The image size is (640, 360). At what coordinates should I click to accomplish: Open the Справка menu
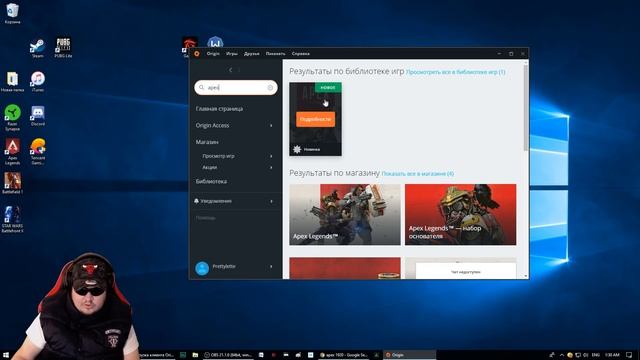click(301, 53)
